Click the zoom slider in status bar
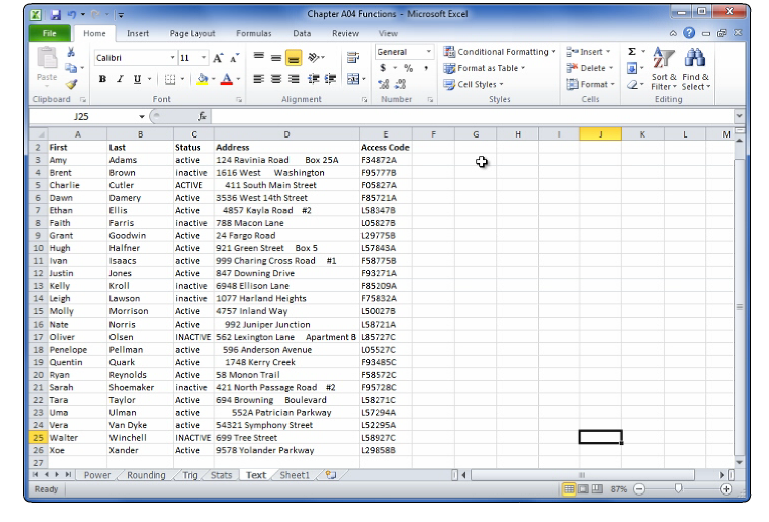The height and width of the screenshot is (522, 769). [x=680, y=489]
